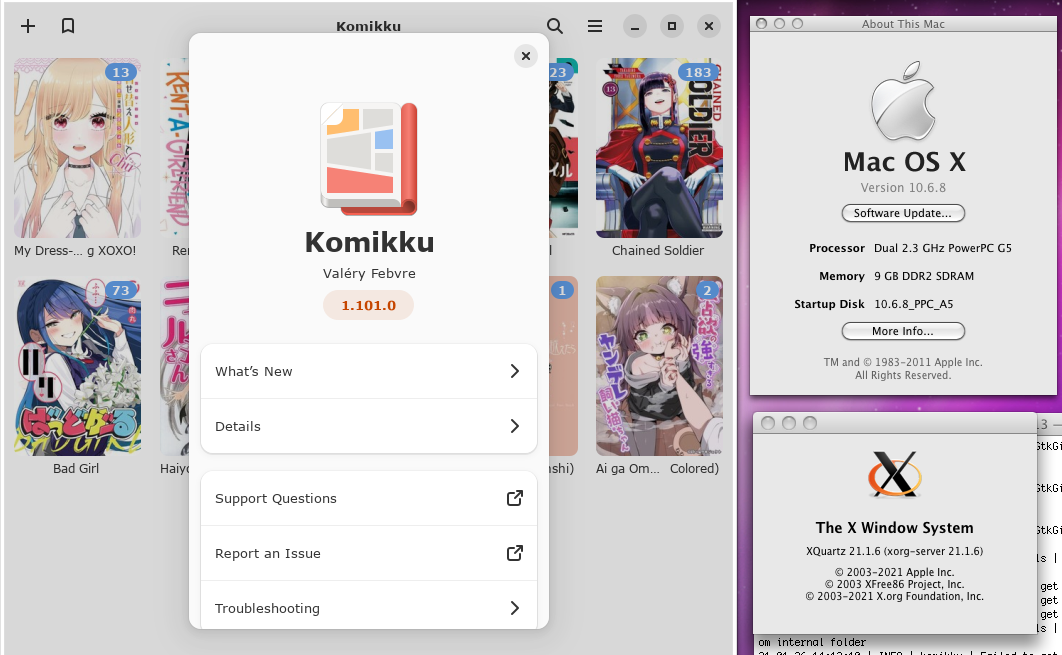Click Dual 2.3 GHz PowerPC G5 text
Image resolution: width=1062 pixels, height=655 pixels.
(943, 248)
